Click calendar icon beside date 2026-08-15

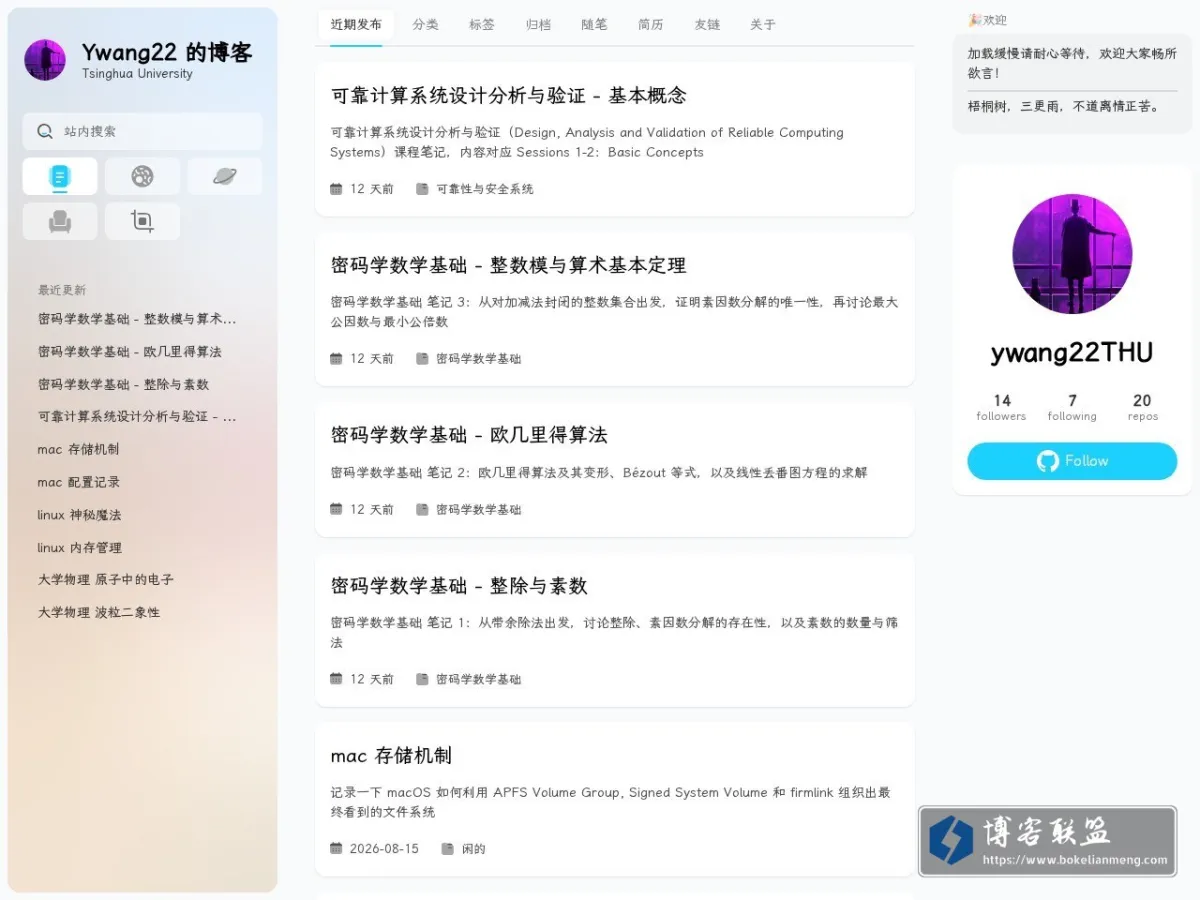pos(336,849)
